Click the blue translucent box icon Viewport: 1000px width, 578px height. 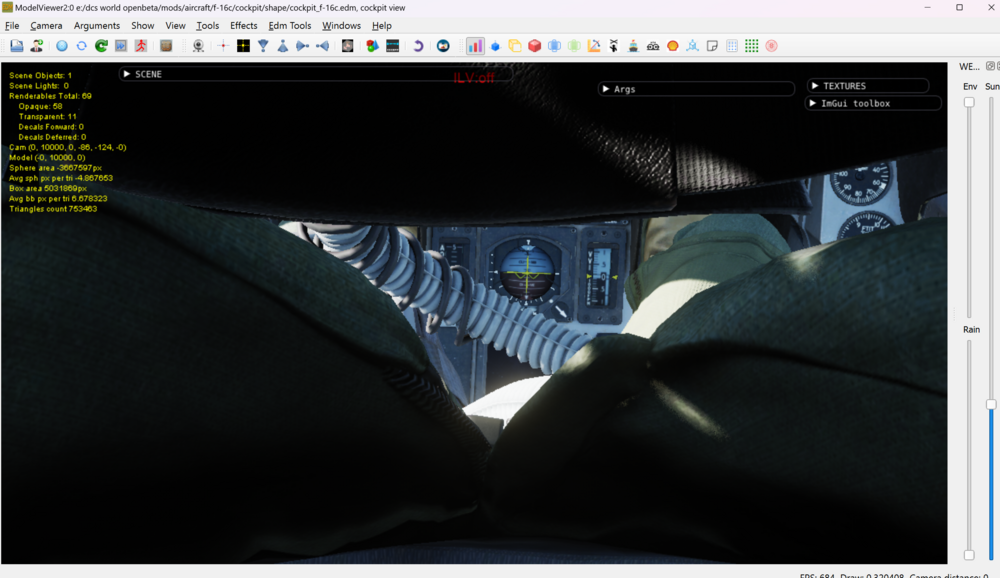554,46
